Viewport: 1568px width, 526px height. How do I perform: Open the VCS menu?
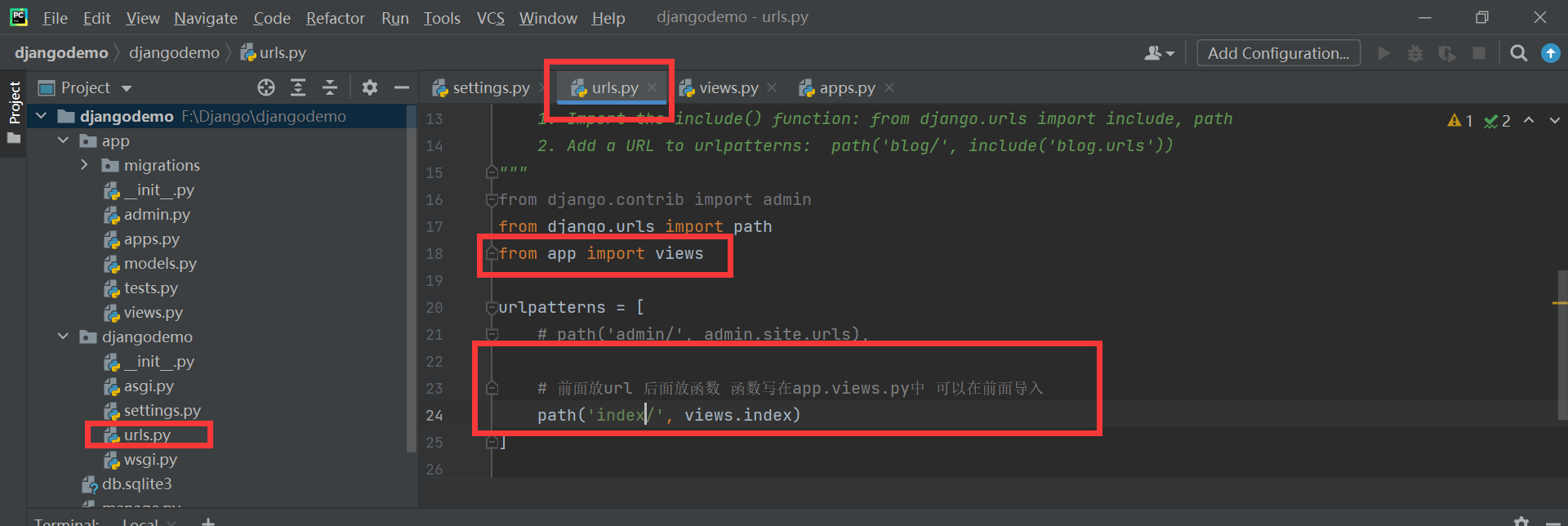pos(491,18)
